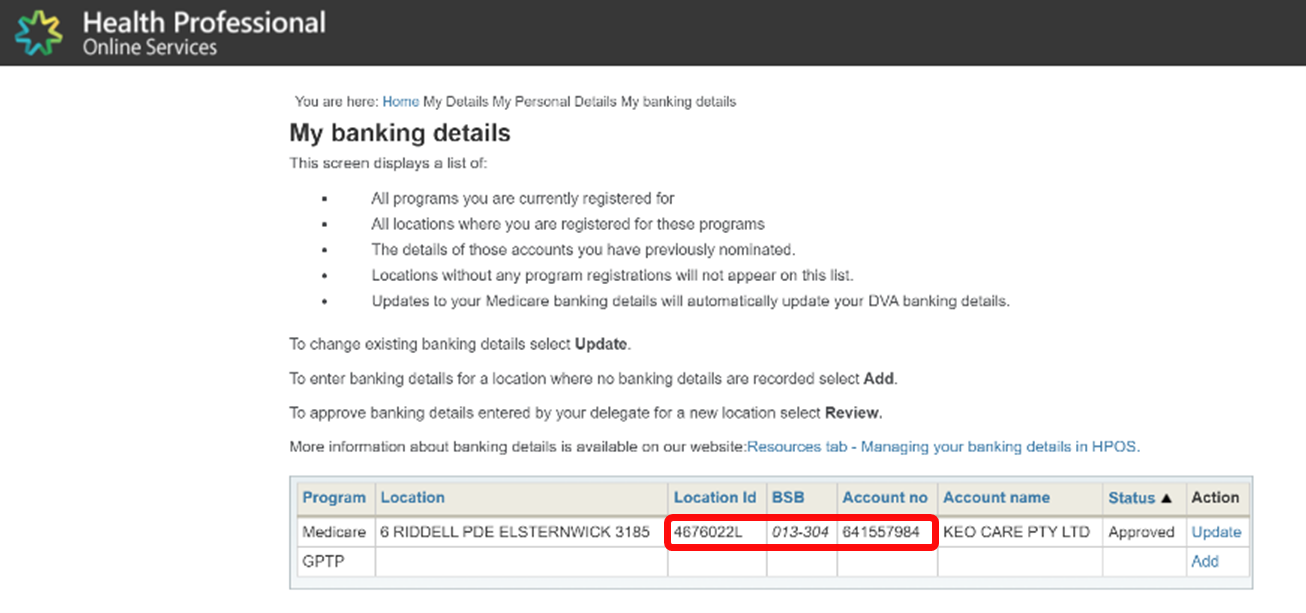
Task: Select the BSB value 013-304
Action: pyautogui.click(x=800, y=533)
